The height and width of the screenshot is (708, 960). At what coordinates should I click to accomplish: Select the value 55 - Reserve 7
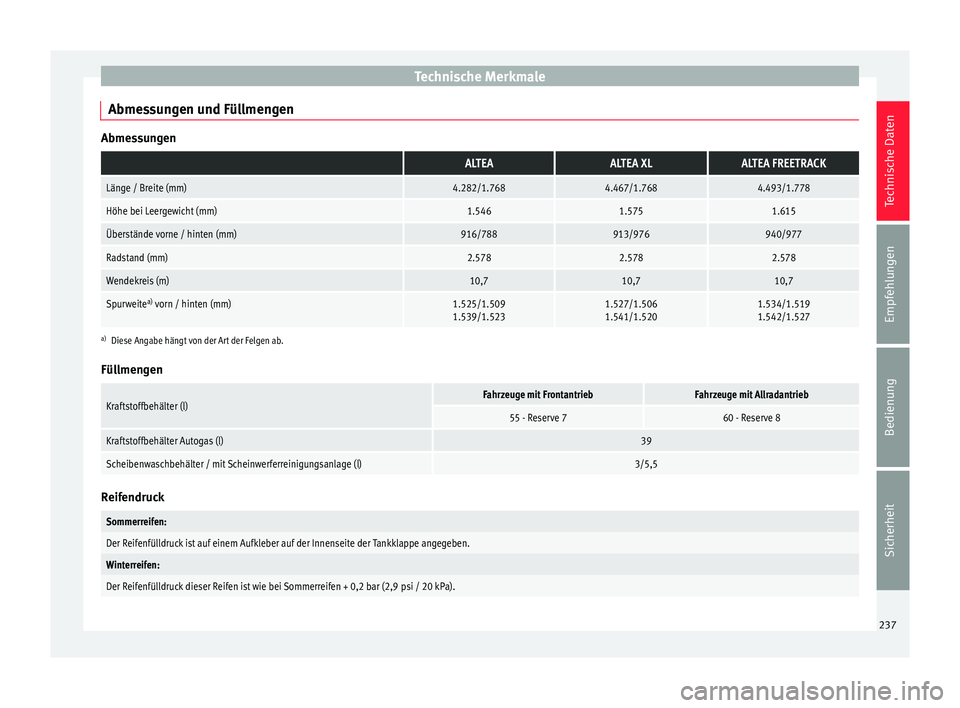[x=538, y=418]
